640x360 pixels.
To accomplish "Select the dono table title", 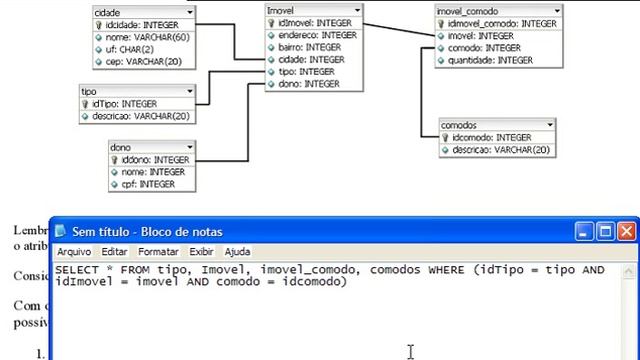I will point(120,147).
